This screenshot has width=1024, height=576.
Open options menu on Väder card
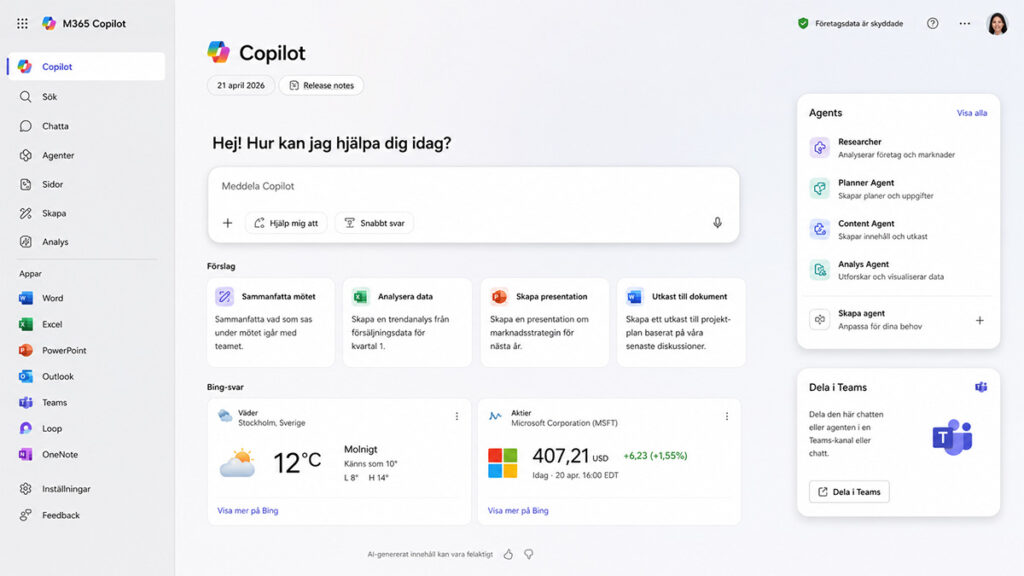pos(456,417)
